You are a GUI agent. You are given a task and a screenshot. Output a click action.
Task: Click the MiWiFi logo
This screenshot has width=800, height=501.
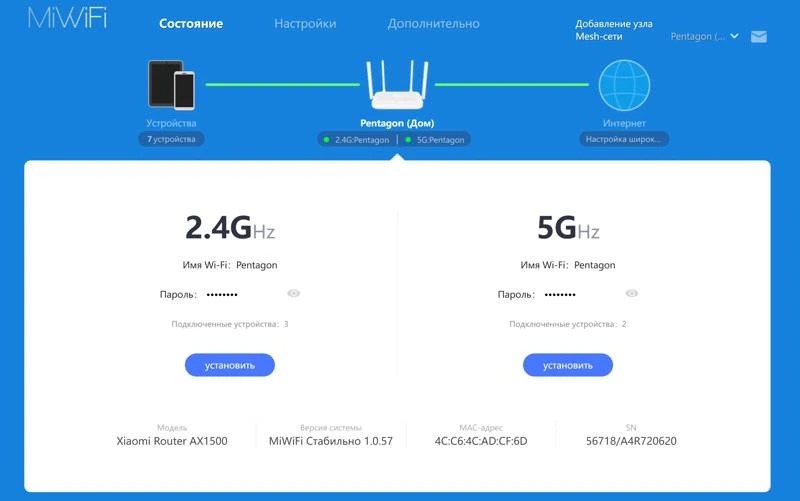coord(67,17)
